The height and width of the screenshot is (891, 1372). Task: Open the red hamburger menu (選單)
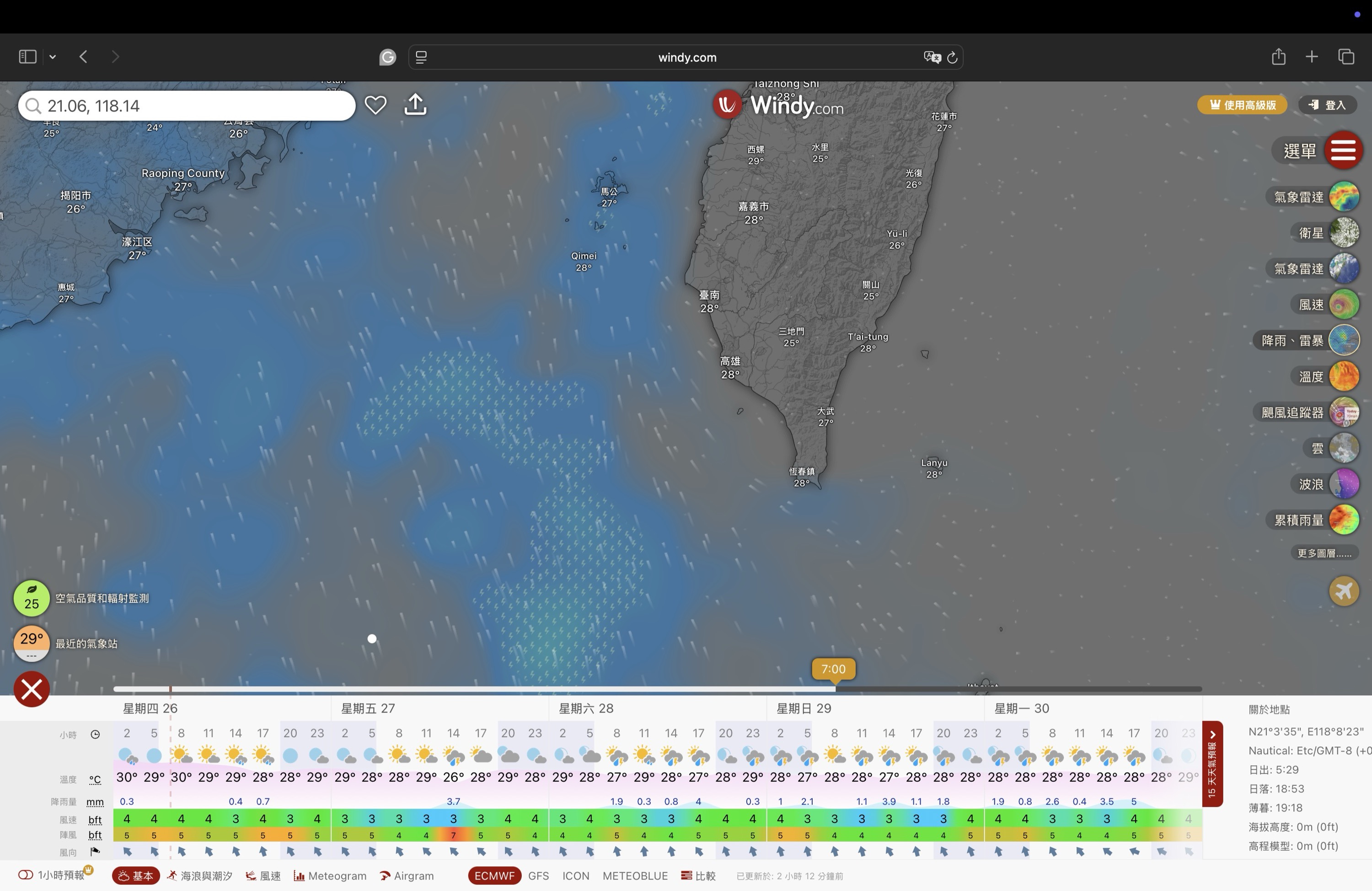coord(1343,150)
